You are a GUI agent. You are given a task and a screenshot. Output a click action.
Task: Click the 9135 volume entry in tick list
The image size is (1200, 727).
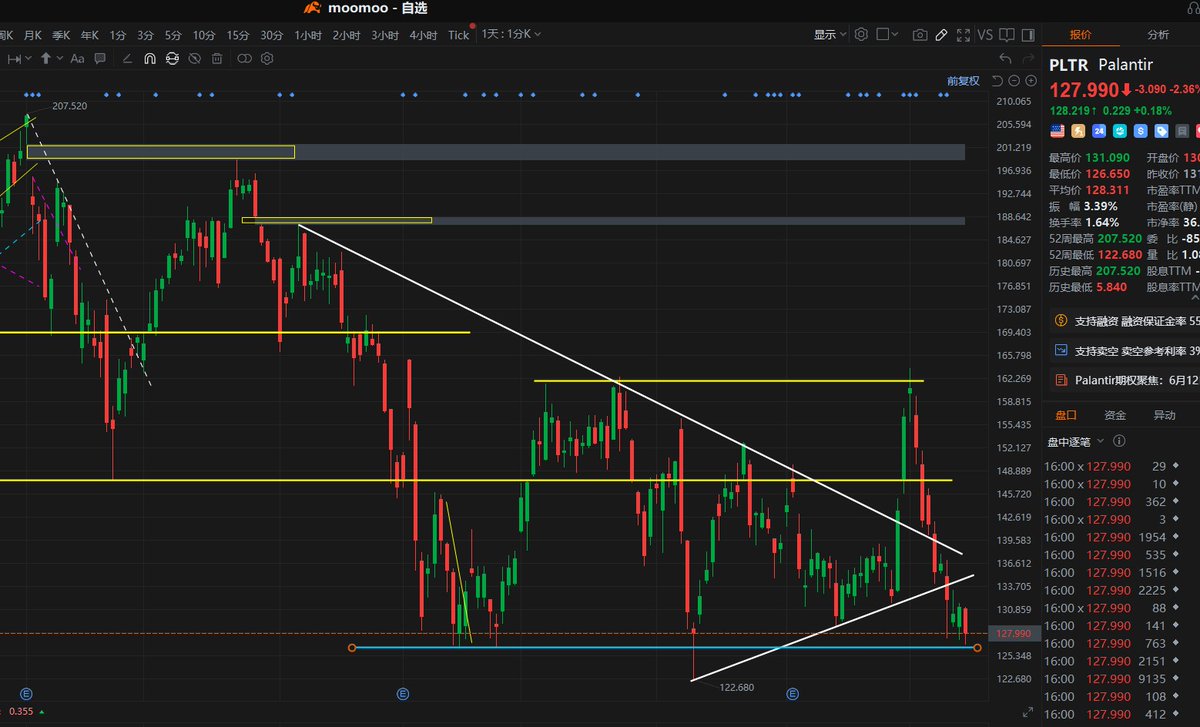point(1151,678)
